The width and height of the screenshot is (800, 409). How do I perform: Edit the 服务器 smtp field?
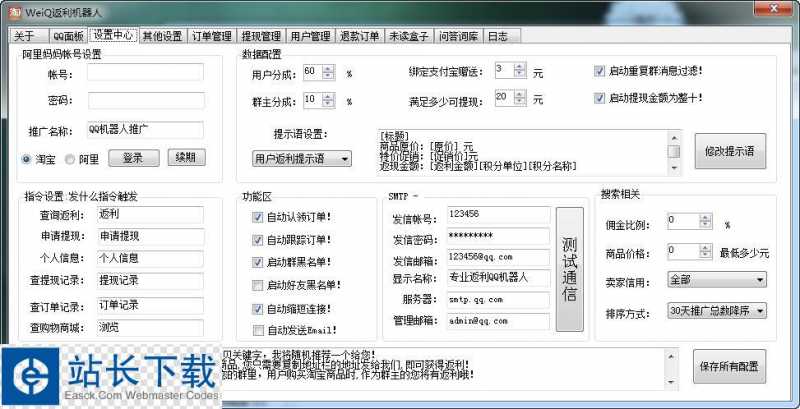(x=498, y=300)
